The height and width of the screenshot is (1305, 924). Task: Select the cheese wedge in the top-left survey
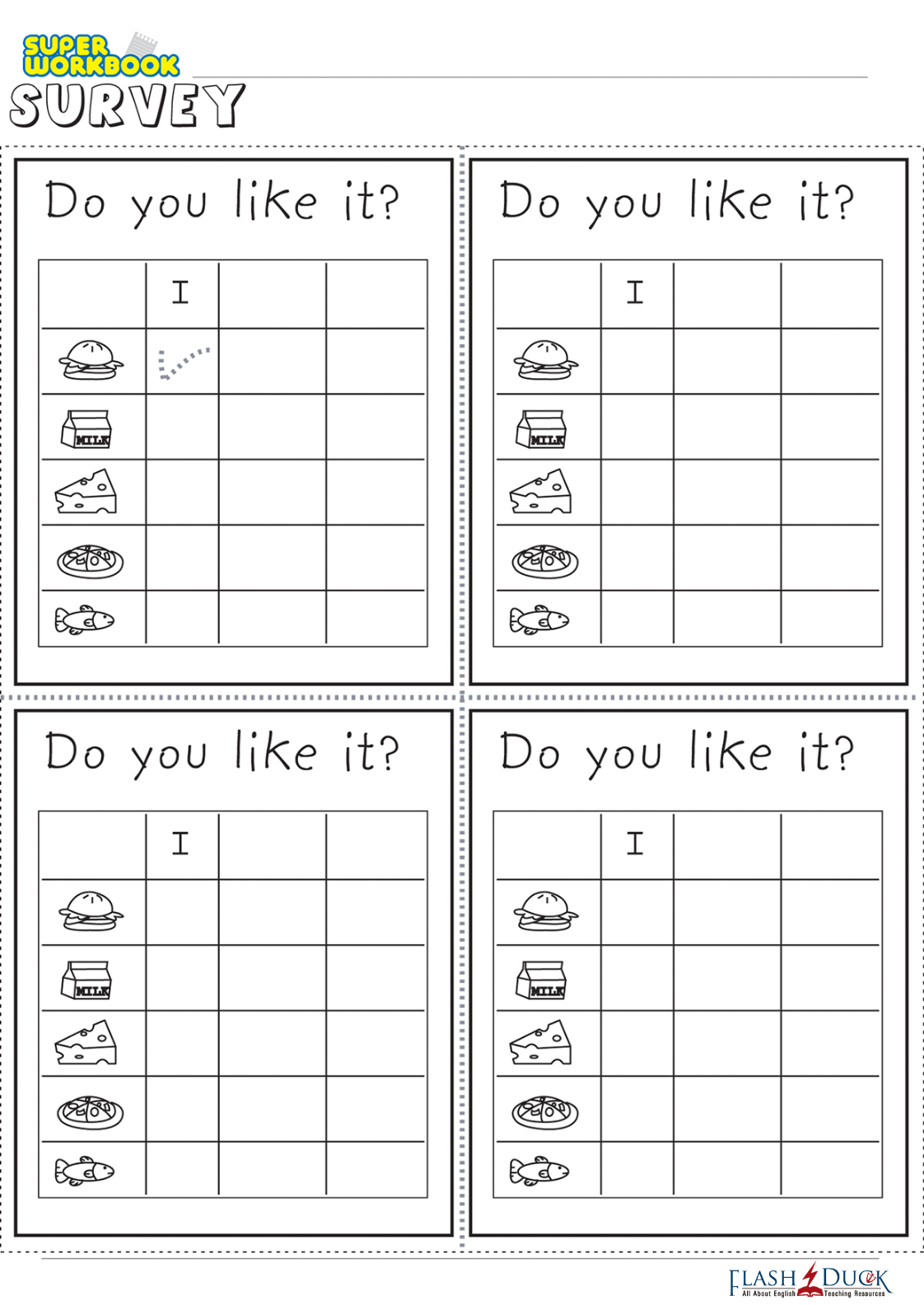tap(86, 493)
